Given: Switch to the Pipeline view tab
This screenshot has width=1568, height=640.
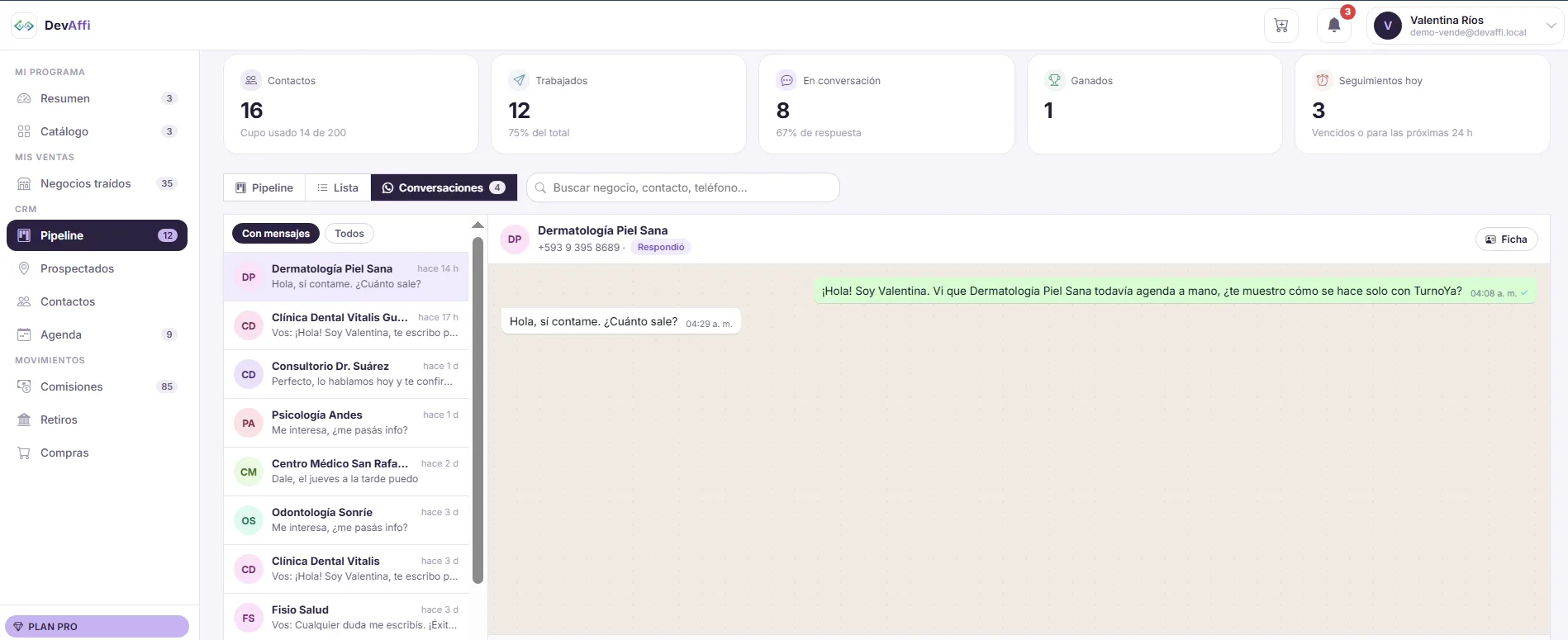Looking at the screenshot, I should point(264,187).
